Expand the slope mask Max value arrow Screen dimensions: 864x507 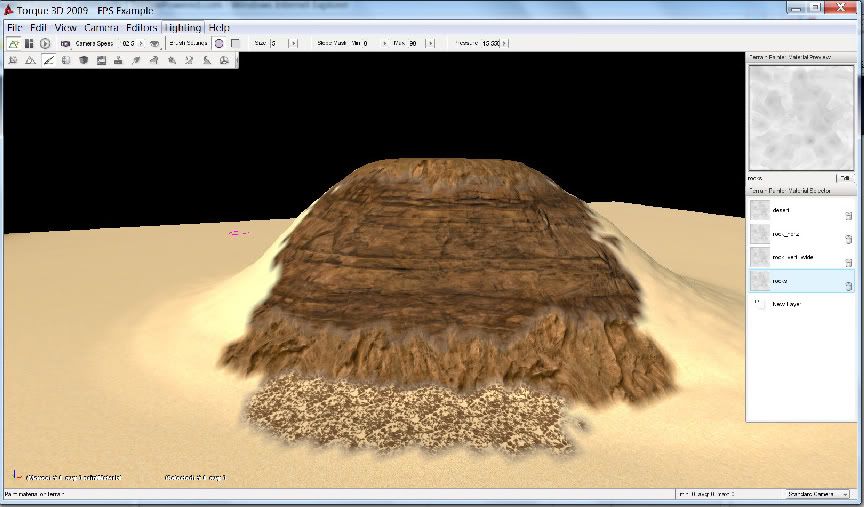[432, 44]
